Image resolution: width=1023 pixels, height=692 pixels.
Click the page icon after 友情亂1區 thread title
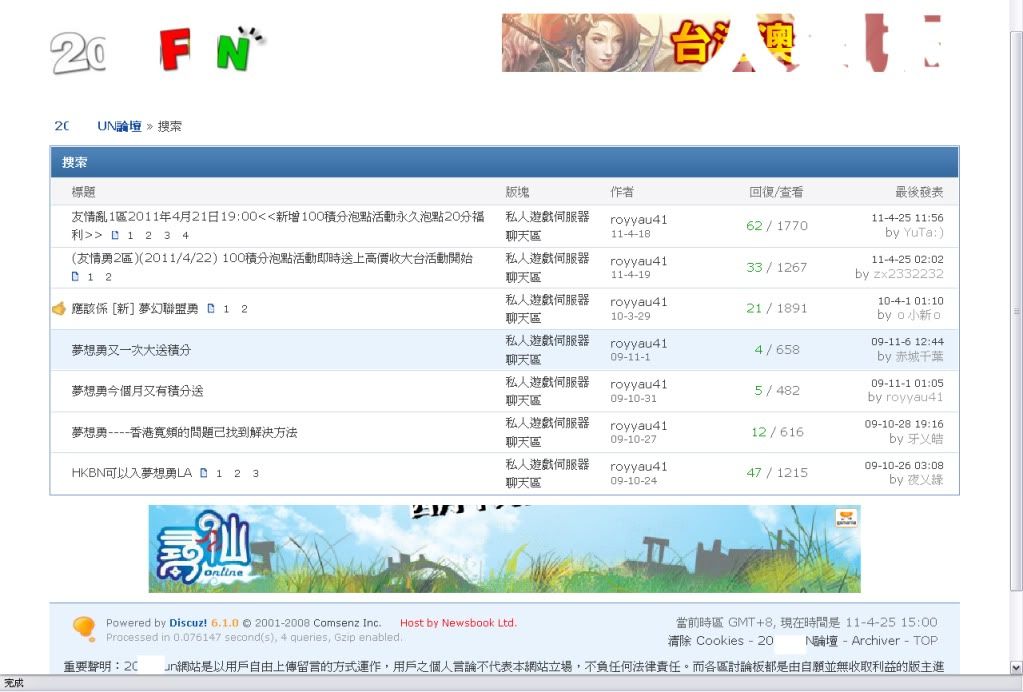tap(115, 236)
